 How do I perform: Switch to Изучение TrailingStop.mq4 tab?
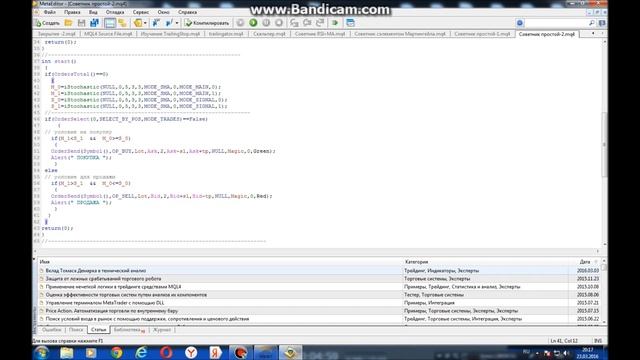pyautogui.click(x=170, y=34)
